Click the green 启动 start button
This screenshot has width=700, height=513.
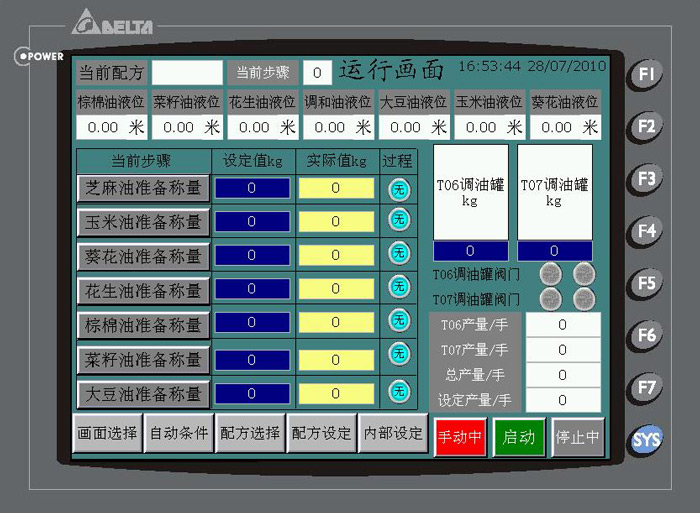point(519,437)
